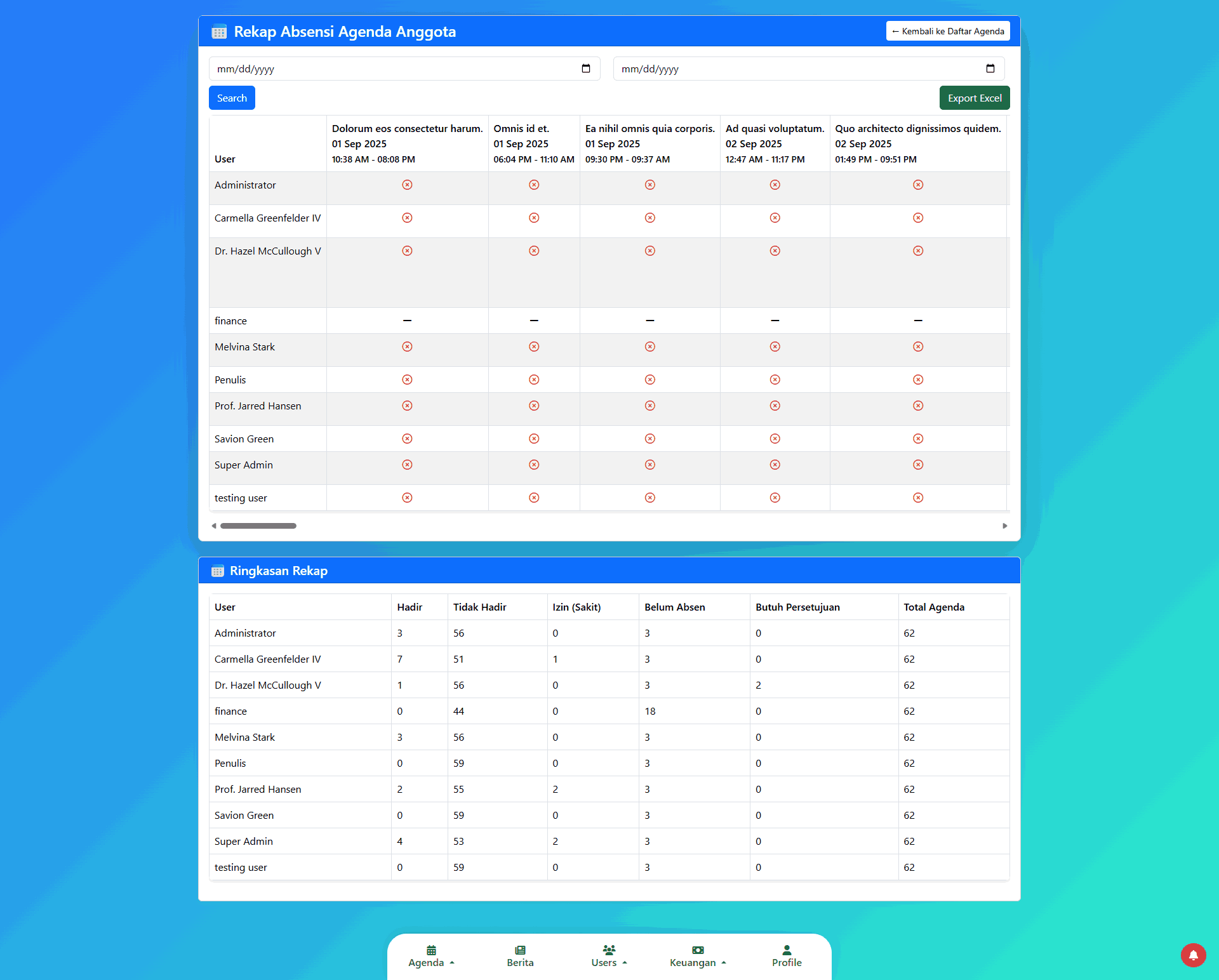
Task: Click the horizontal scrollbar thumb under attendance table
Action: [258, 526]
